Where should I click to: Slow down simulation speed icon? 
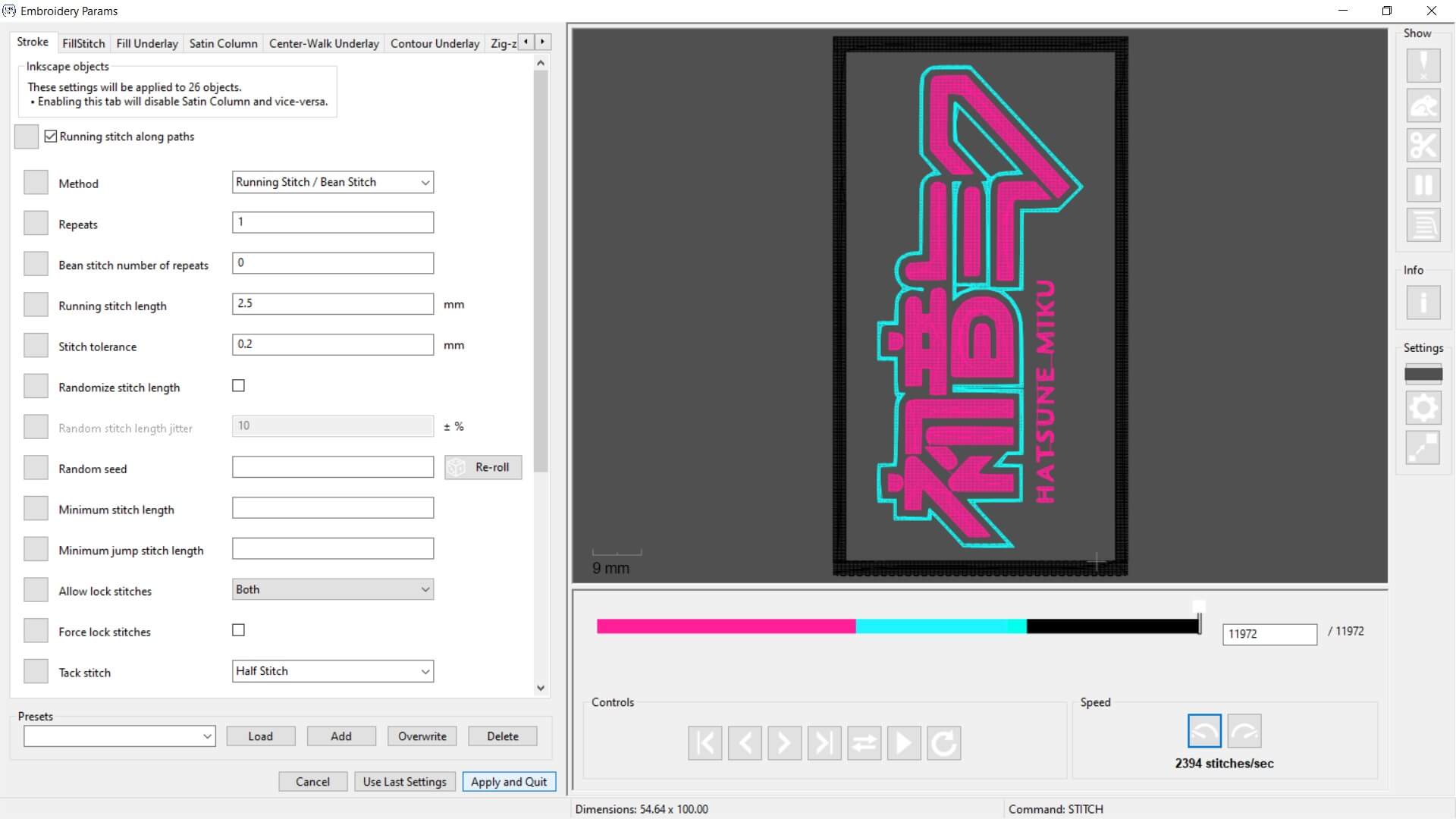pyautogui.click(x=1204, y=731)
